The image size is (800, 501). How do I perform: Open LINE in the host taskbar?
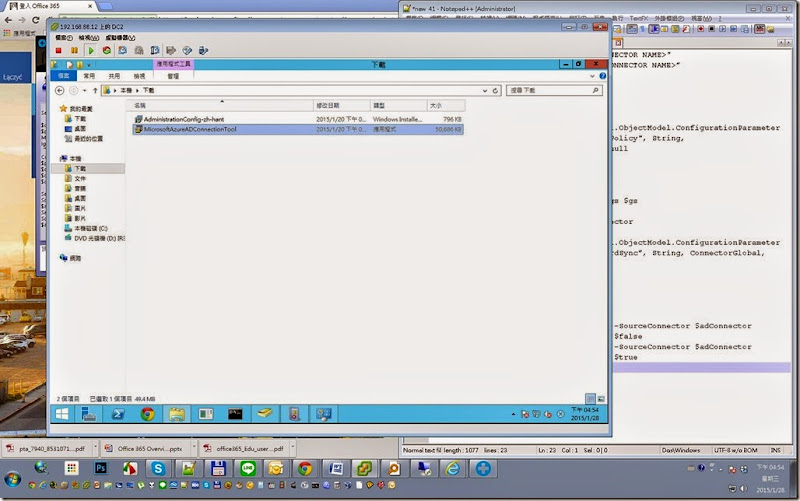248,468
